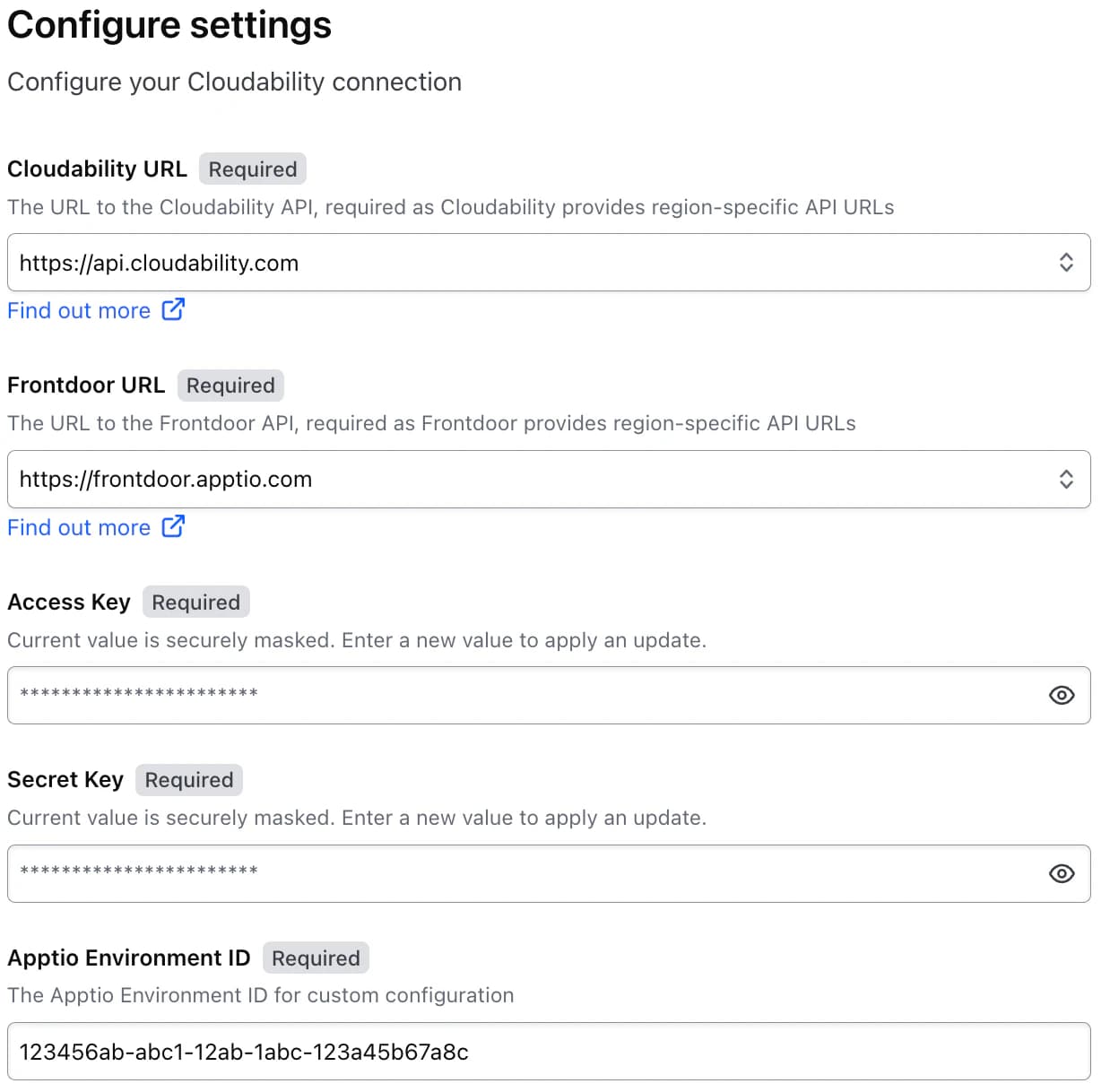Image resolution: width=1110 pixels, height=1092 pixels.
Task: Open the Frontdoor URL dropdown
Action: pyautogui.click(x=549, y=480)
